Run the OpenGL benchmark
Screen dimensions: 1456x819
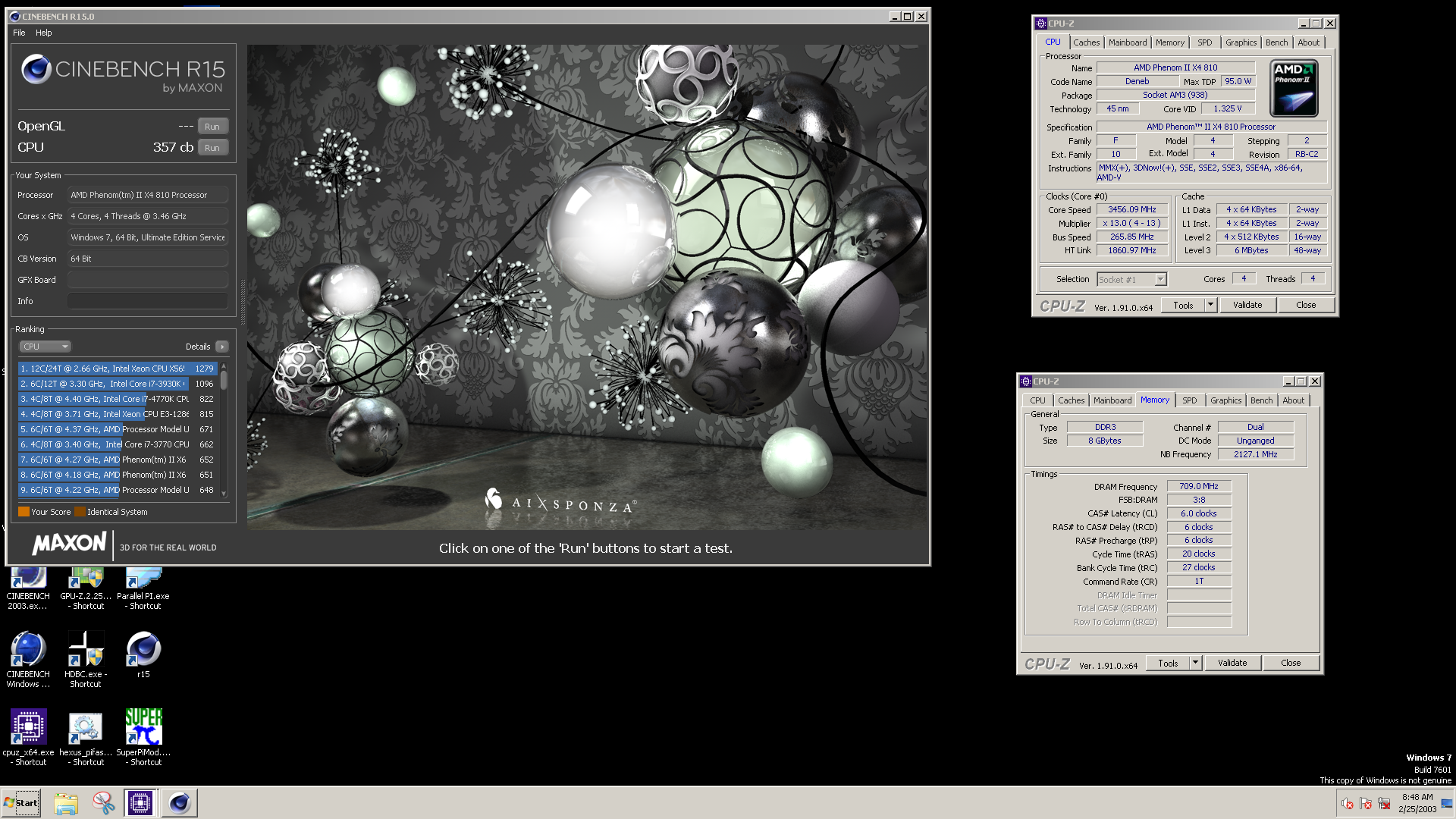212,127
